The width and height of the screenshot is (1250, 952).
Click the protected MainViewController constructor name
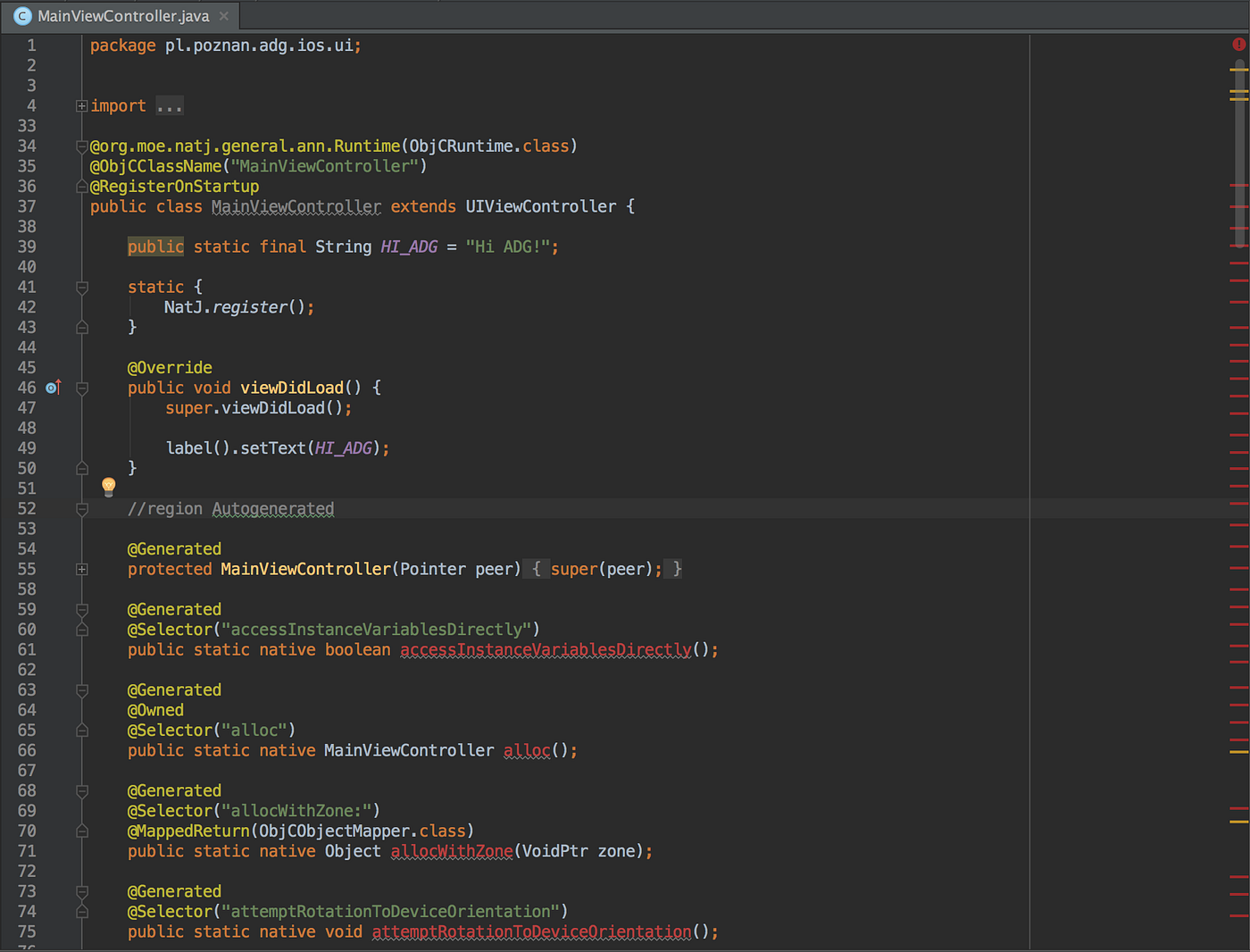[x=305, y=569]
